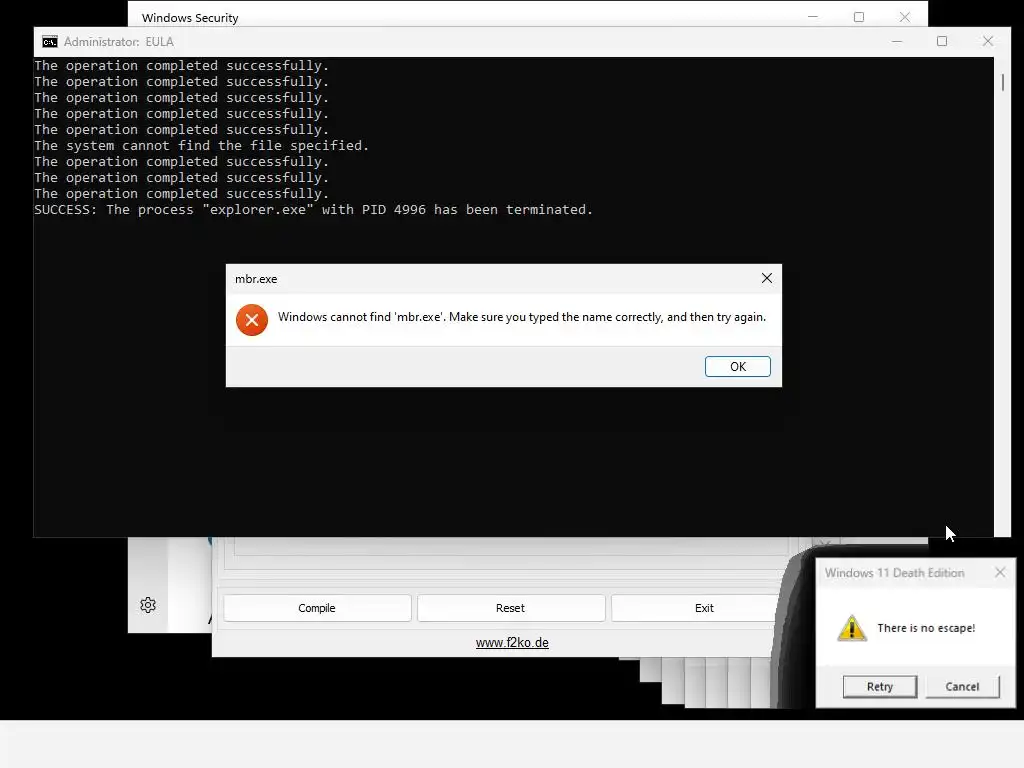Click the 'explorer.exe has been terminated' line
The width and height of the screenshot is (1024, 768).
pos(313,210)
